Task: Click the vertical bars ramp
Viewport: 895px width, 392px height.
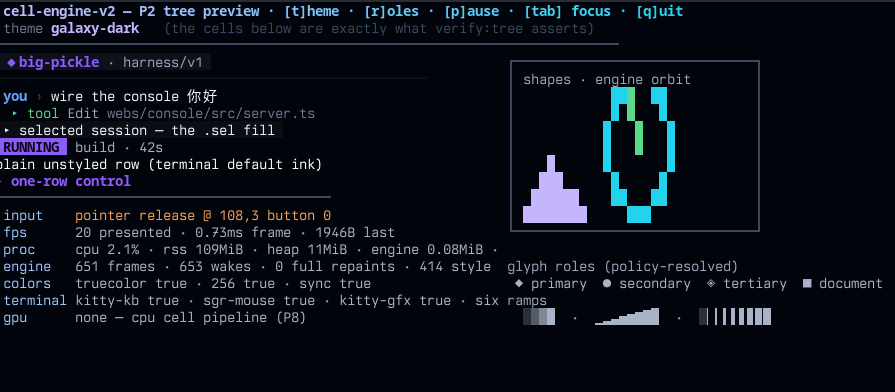Action: click(735, 317)
